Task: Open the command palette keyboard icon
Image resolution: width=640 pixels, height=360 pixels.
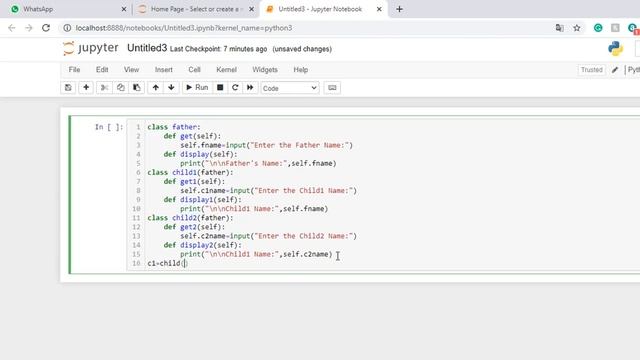Action: pyautogui.click(x=332, y=88)
